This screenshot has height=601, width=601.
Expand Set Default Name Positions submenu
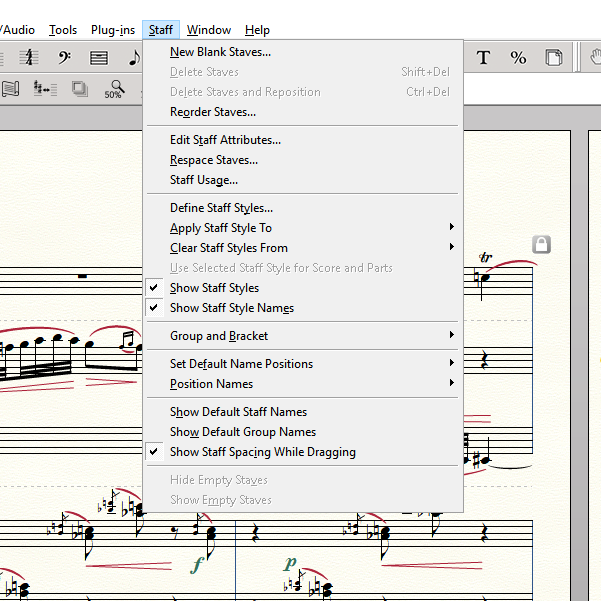(241, 364)
